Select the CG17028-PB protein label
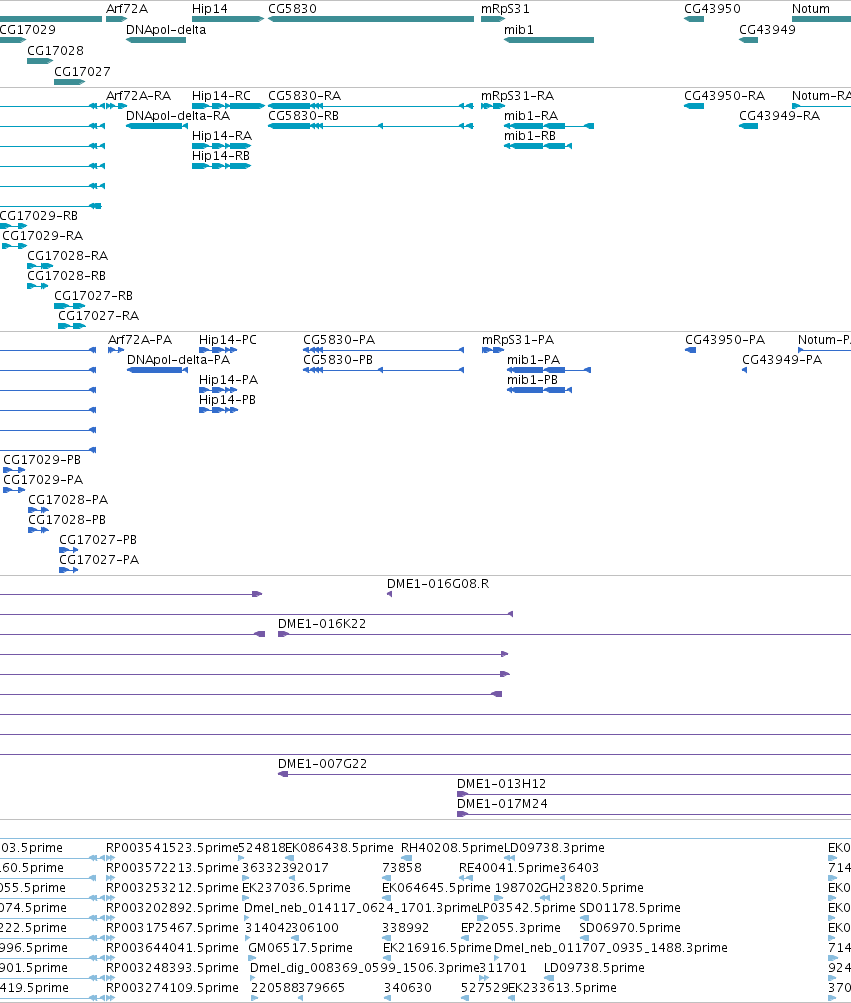This screenshot has width=851, height=1003. click(67, 520)
